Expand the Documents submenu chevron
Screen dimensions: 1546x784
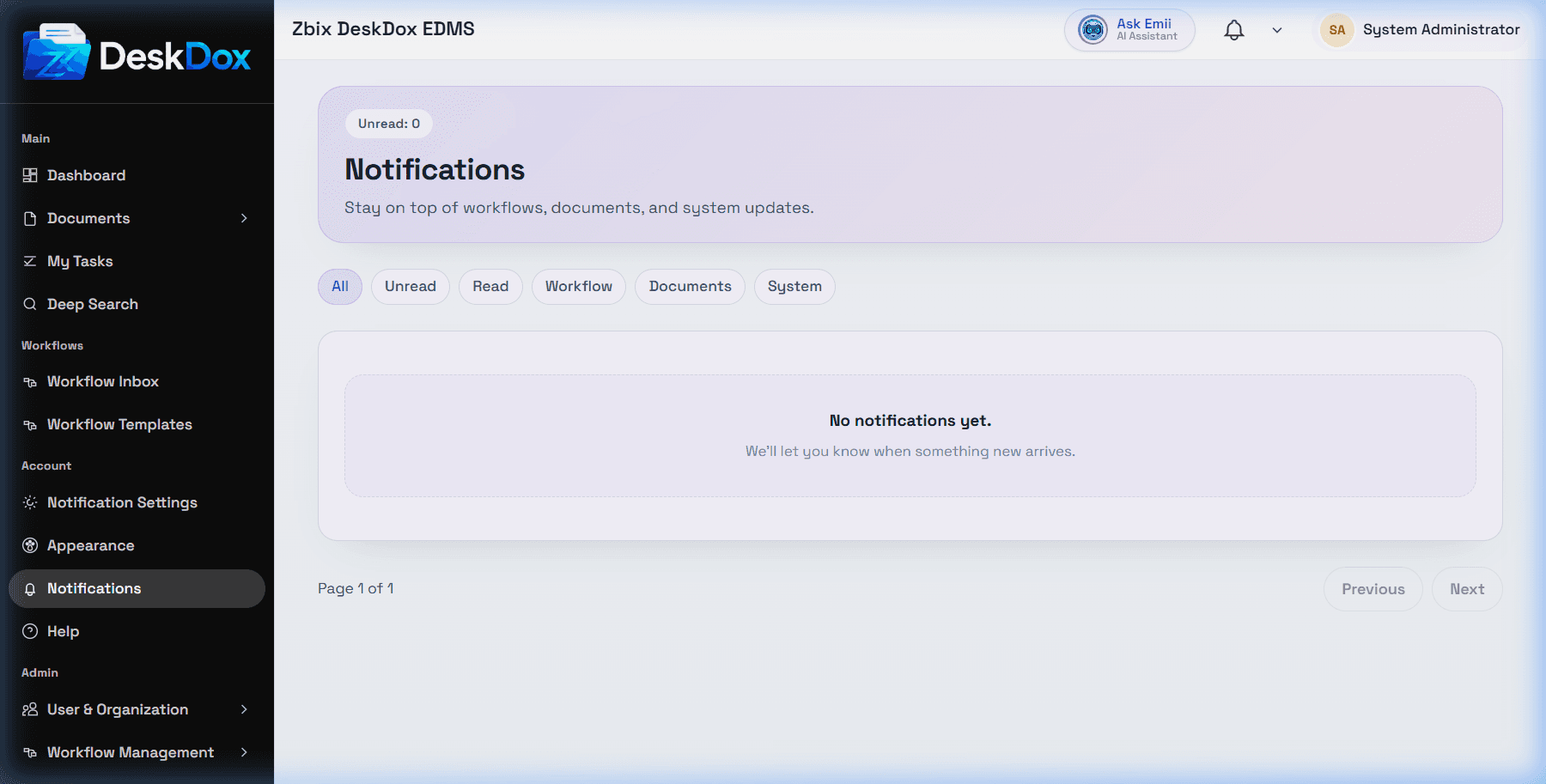click(244, 218)
